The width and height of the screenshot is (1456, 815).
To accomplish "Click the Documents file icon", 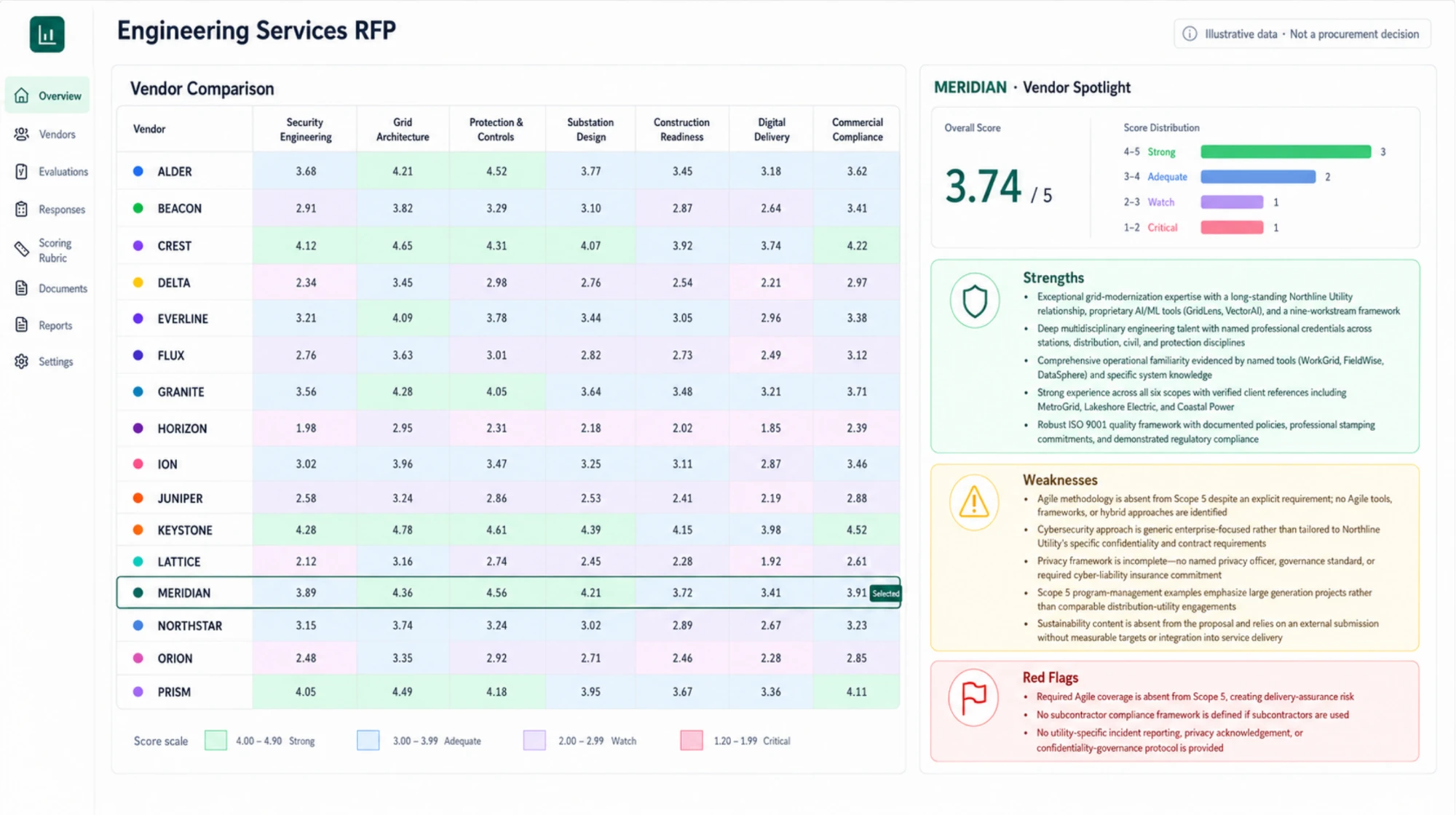I will click(22, 288).
